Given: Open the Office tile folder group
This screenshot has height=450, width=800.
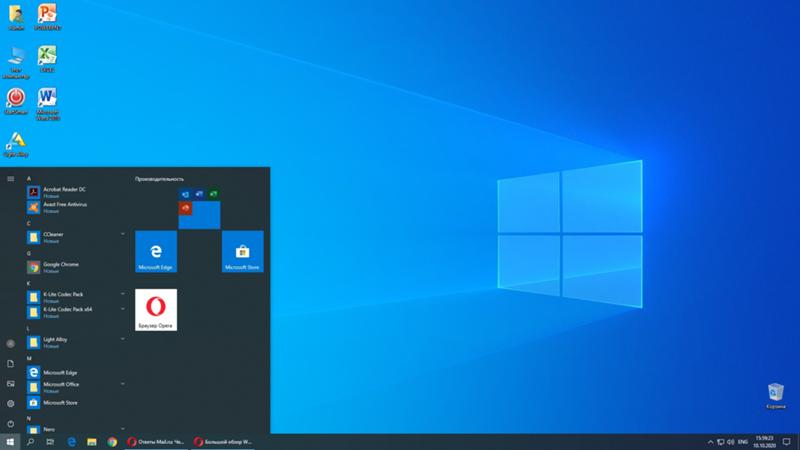Looking at the screenshot, I should tap(199, 208).
